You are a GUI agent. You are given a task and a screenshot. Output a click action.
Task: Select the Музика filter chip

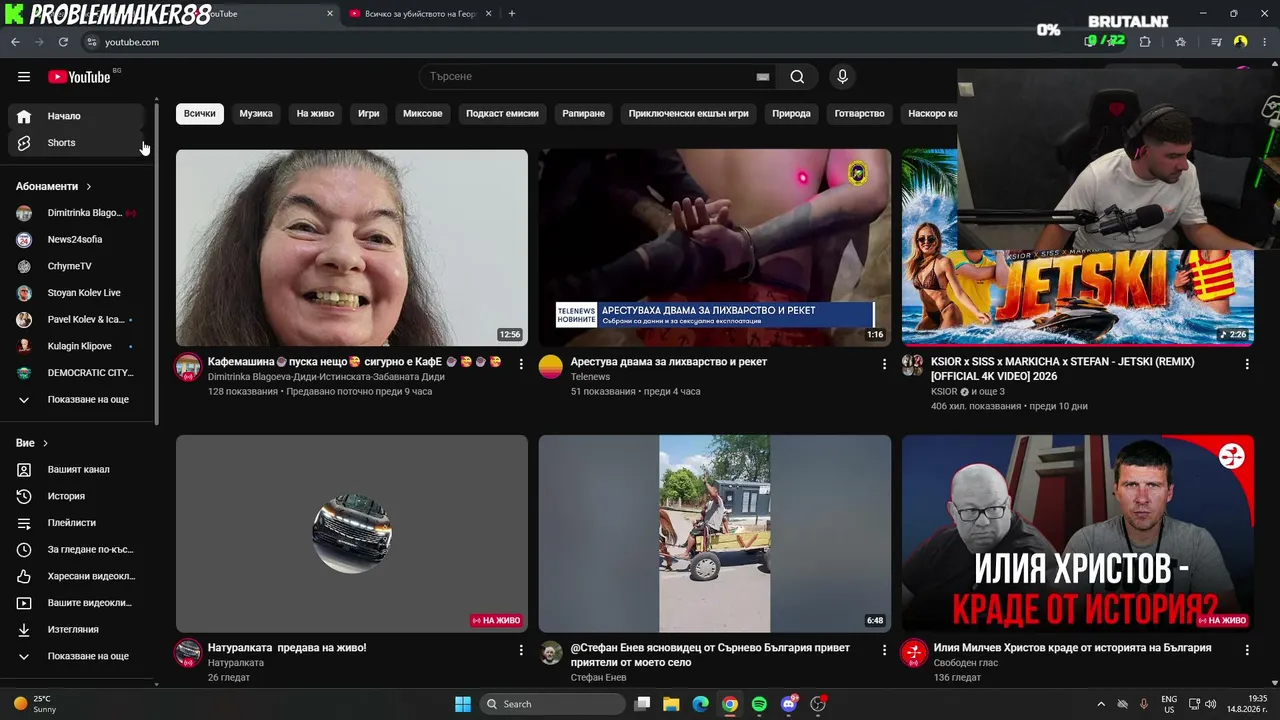pos(256,114)
